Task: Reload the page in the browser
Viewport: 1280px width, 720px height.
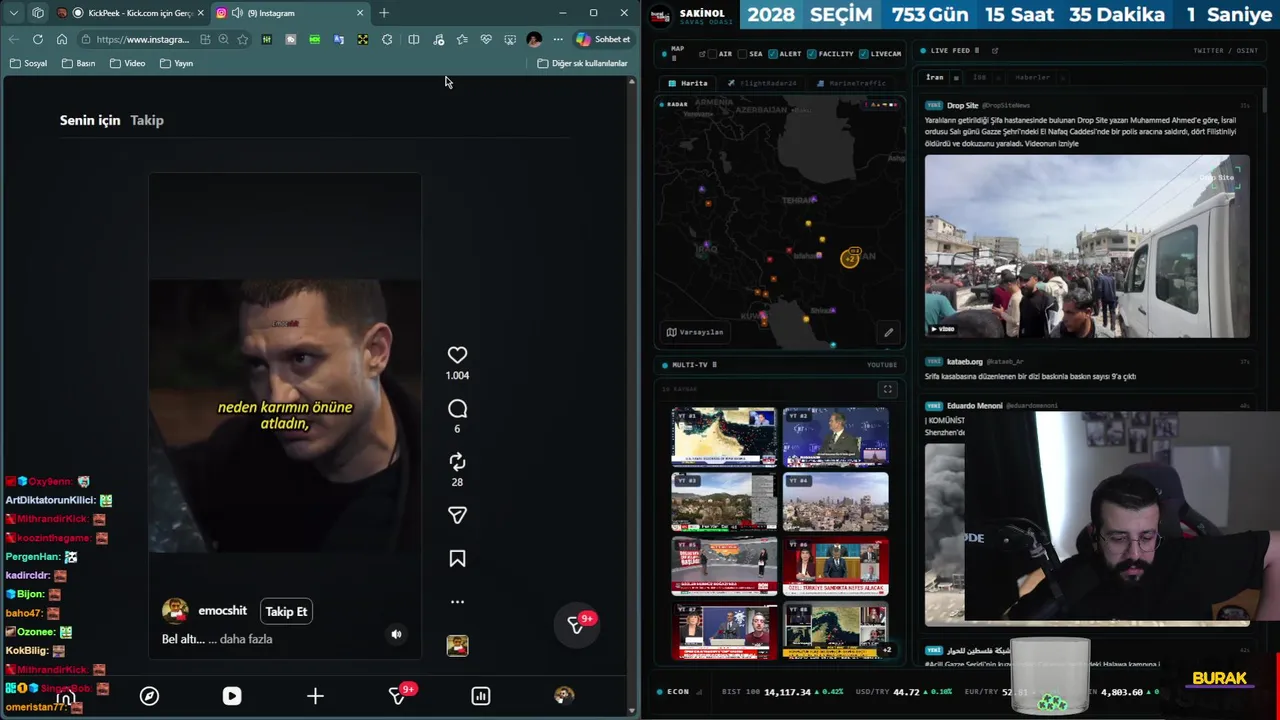Action: coord(38,39)
